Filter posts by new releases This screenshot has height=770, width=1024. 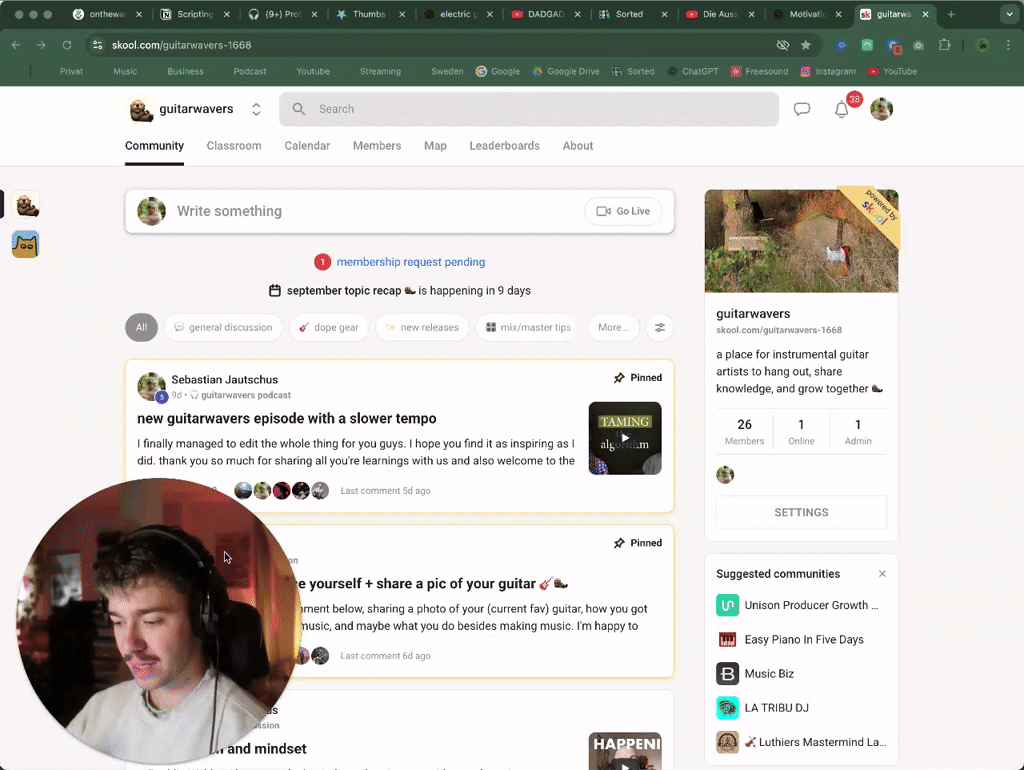coord(422,327)
